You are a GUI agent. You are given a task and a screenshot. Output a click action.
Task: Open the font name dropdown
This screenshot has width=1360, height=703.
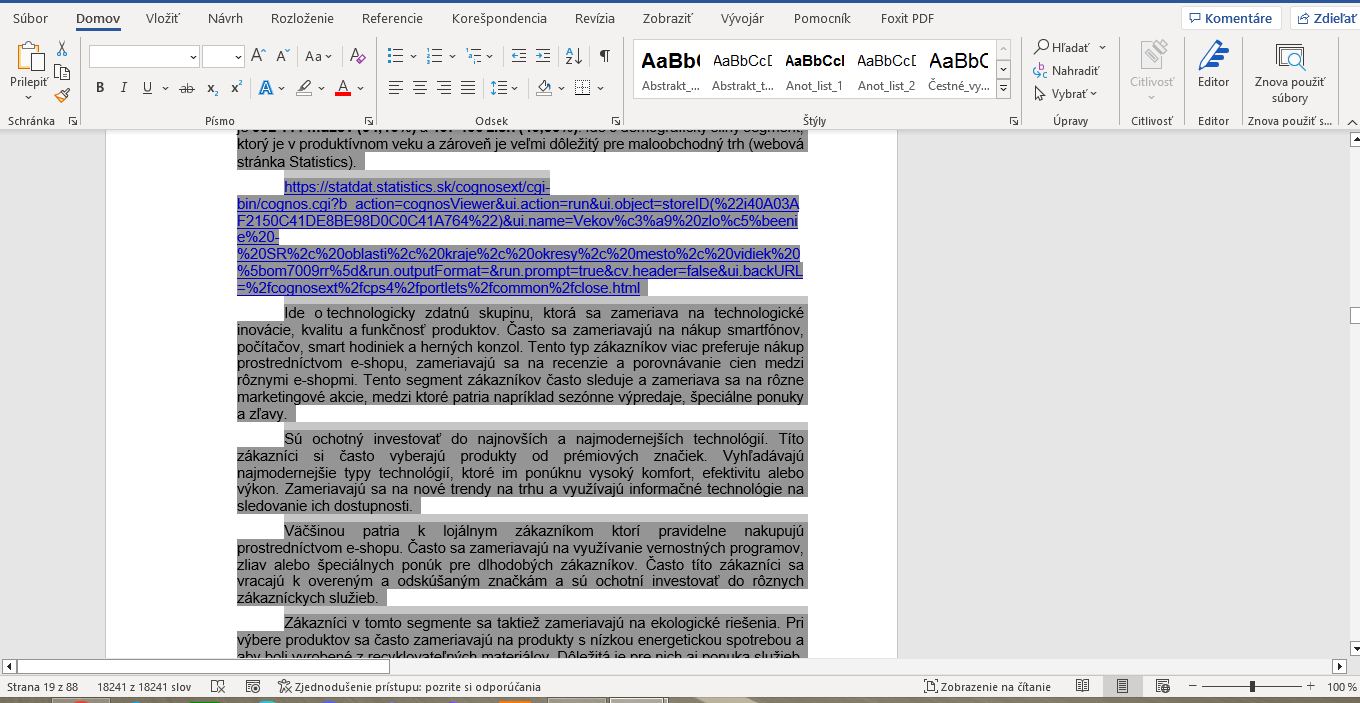tap(193, 57)
